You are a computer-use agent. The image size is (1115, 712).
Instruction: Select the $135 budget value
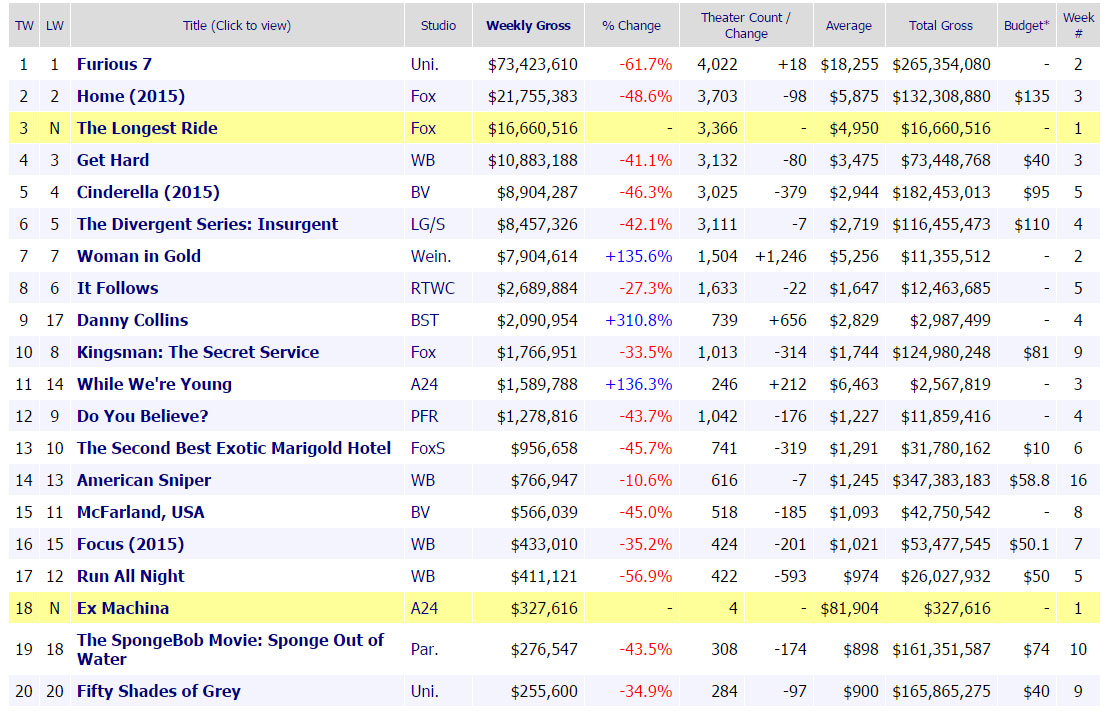coord(1032,96)
